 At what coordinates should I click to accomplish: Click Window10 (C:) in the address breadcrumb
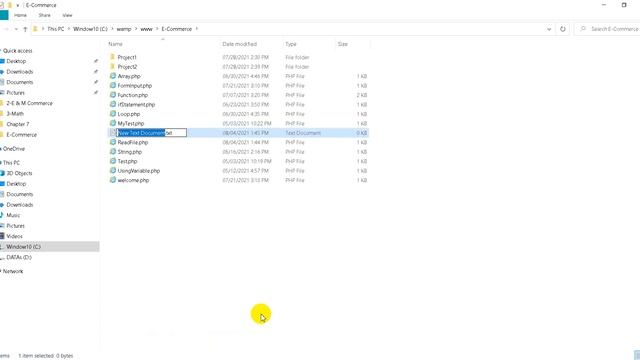click(90, 29)
